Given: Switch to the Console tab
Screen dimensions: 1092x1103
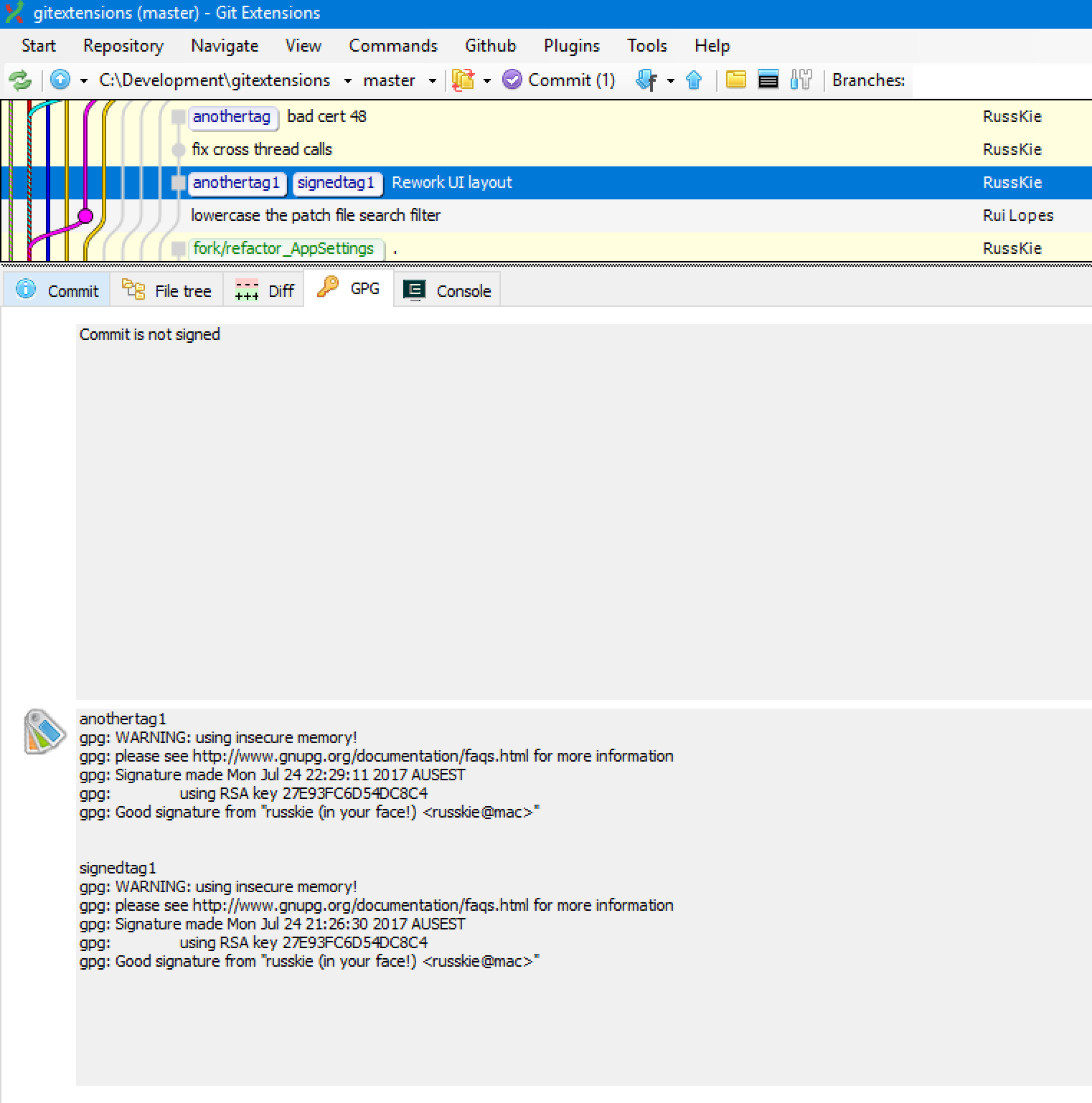Looking at the screenshot, I should pyautogui.click(x=448, y=290).
